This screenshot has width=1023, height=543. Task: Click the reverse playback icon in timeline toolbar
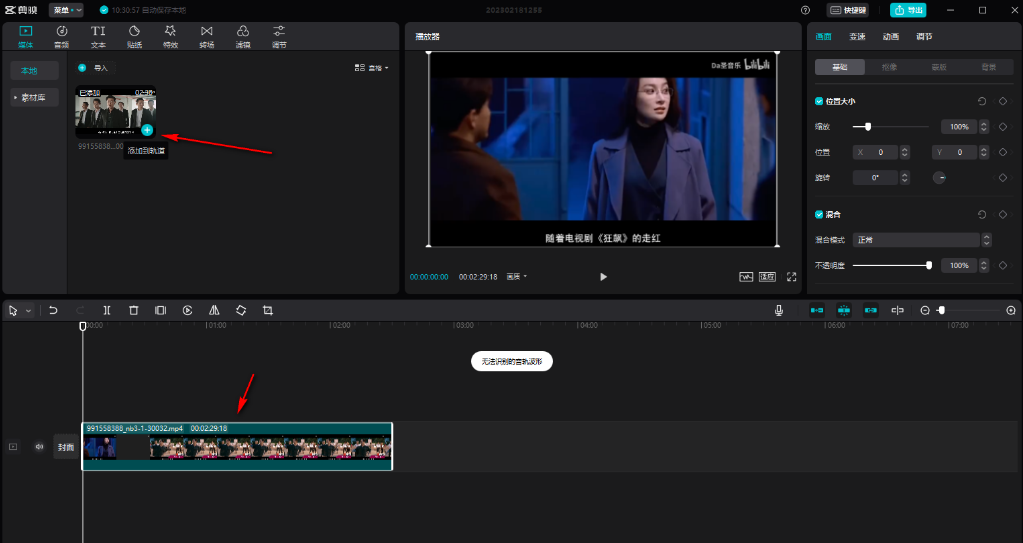coord(187,311)
